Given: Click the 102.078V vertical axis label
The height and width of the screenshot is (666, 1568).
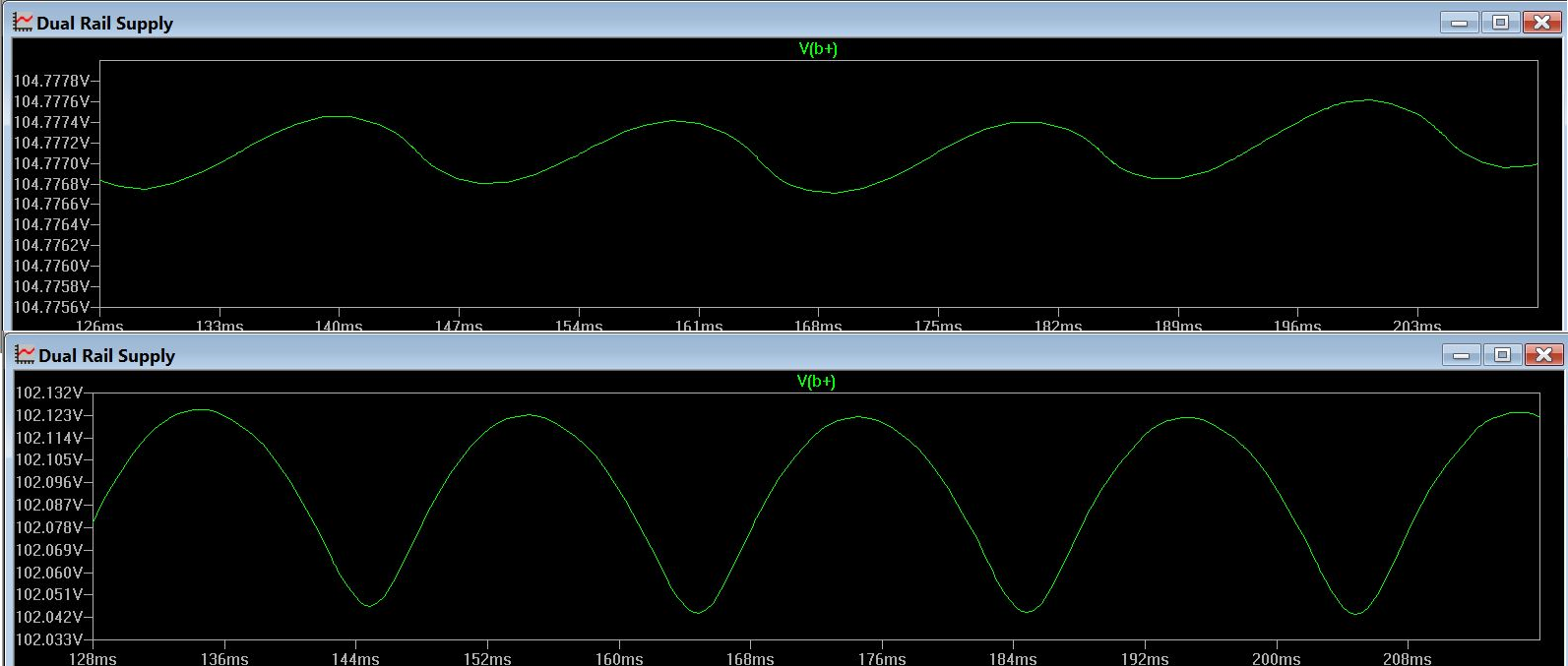Looking at the screenshot, I should (49, 527).
